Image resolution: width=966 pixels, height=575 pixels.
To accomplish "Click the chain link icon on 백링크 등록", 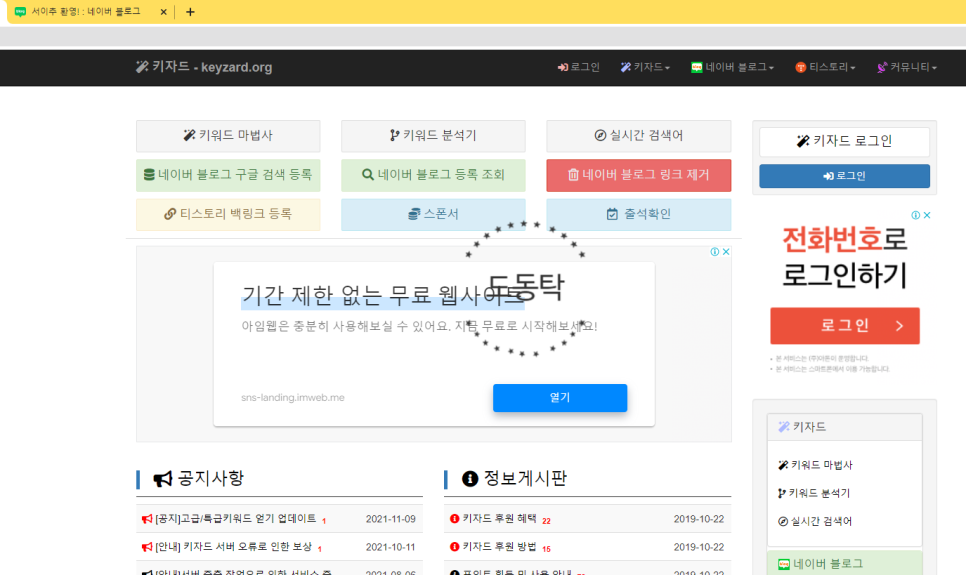I will coord(170,214).
